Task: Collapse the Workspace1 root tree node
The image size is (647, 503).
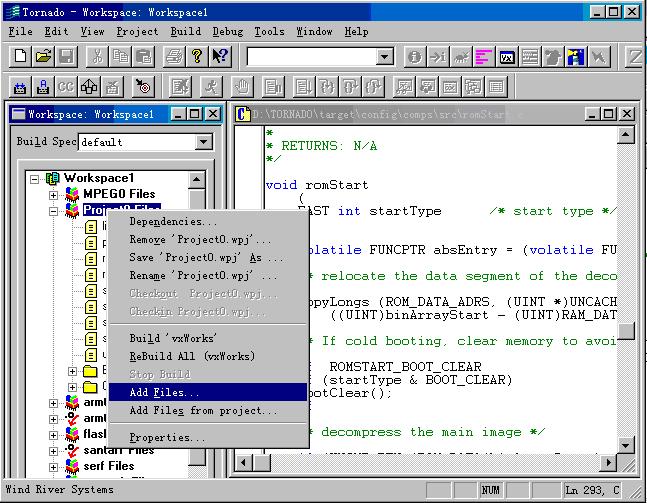Action: pyautogui.click(x=35, y=179)
